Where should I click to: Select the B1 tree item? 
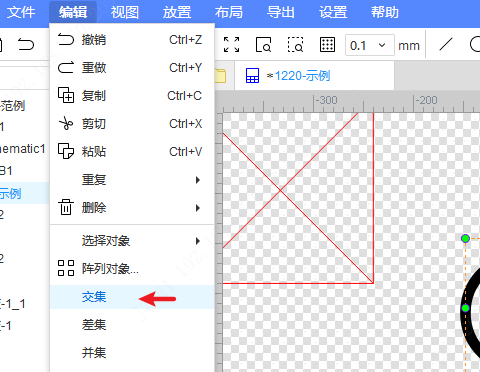6,171
